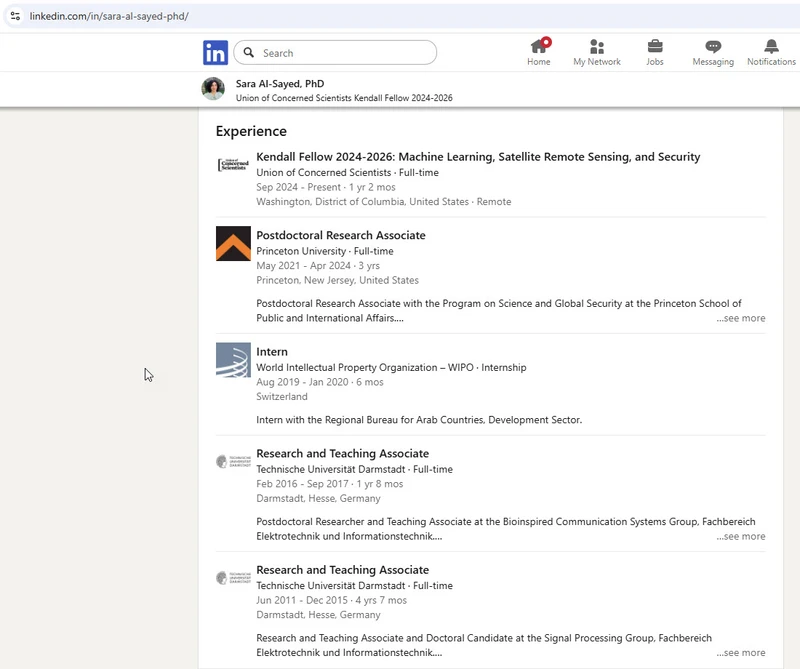Image resolution: width=800 pixels, height=669 pixels.
Task: Click May 2021 - Apr 2024 date text
Action: point(303,266)
